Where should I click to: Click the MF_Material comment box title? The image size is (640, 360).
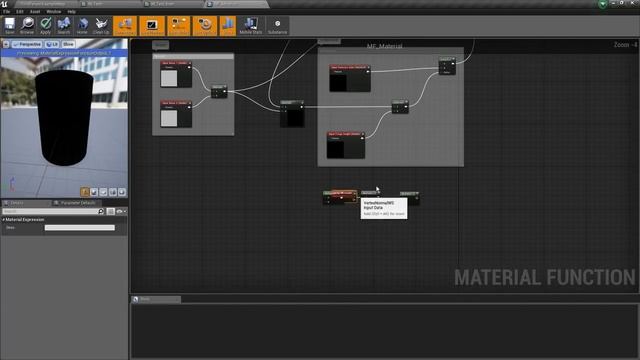click(384, 46)
